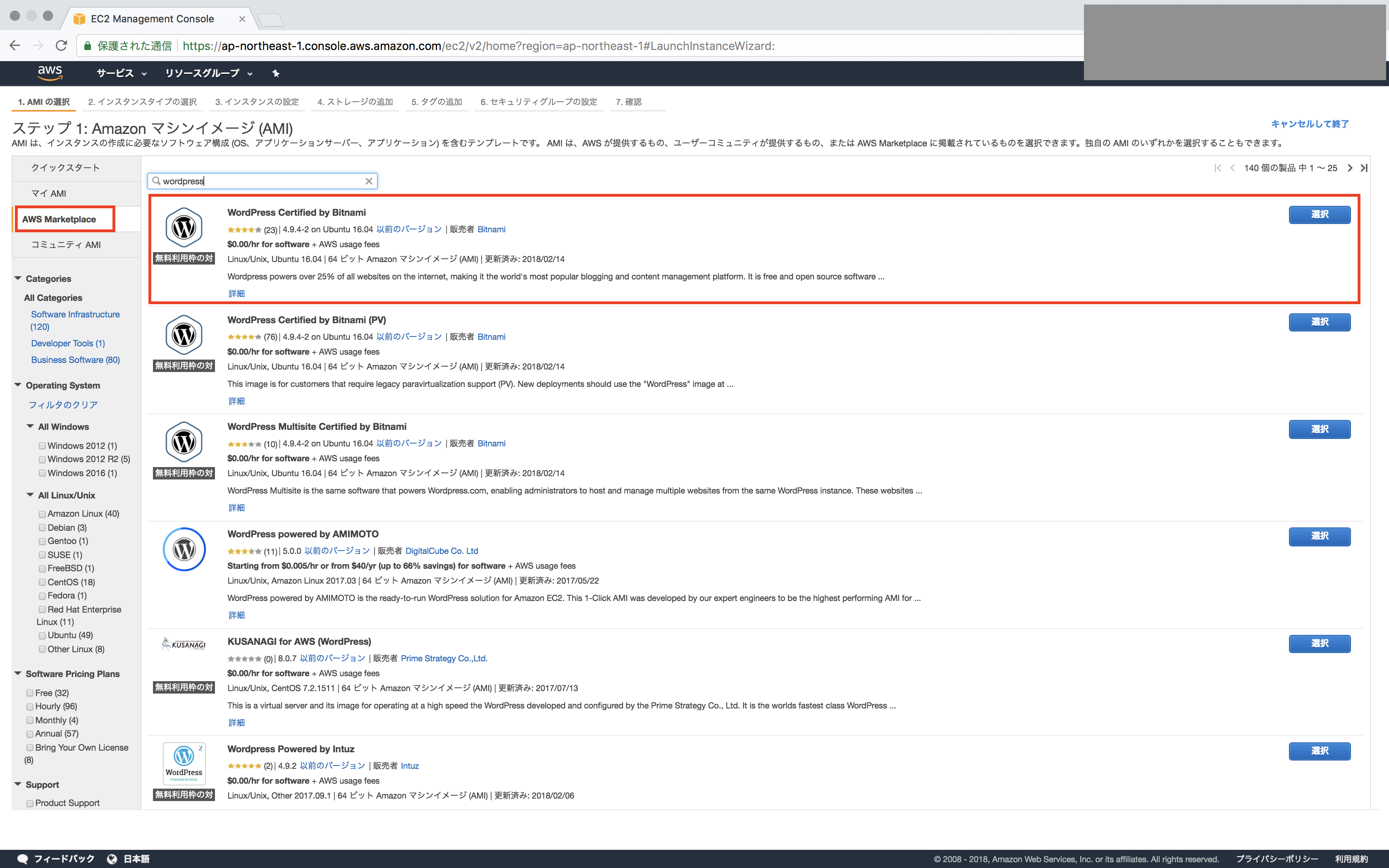
Task: Go to next page of results arrow
Action: [1349, 168]
